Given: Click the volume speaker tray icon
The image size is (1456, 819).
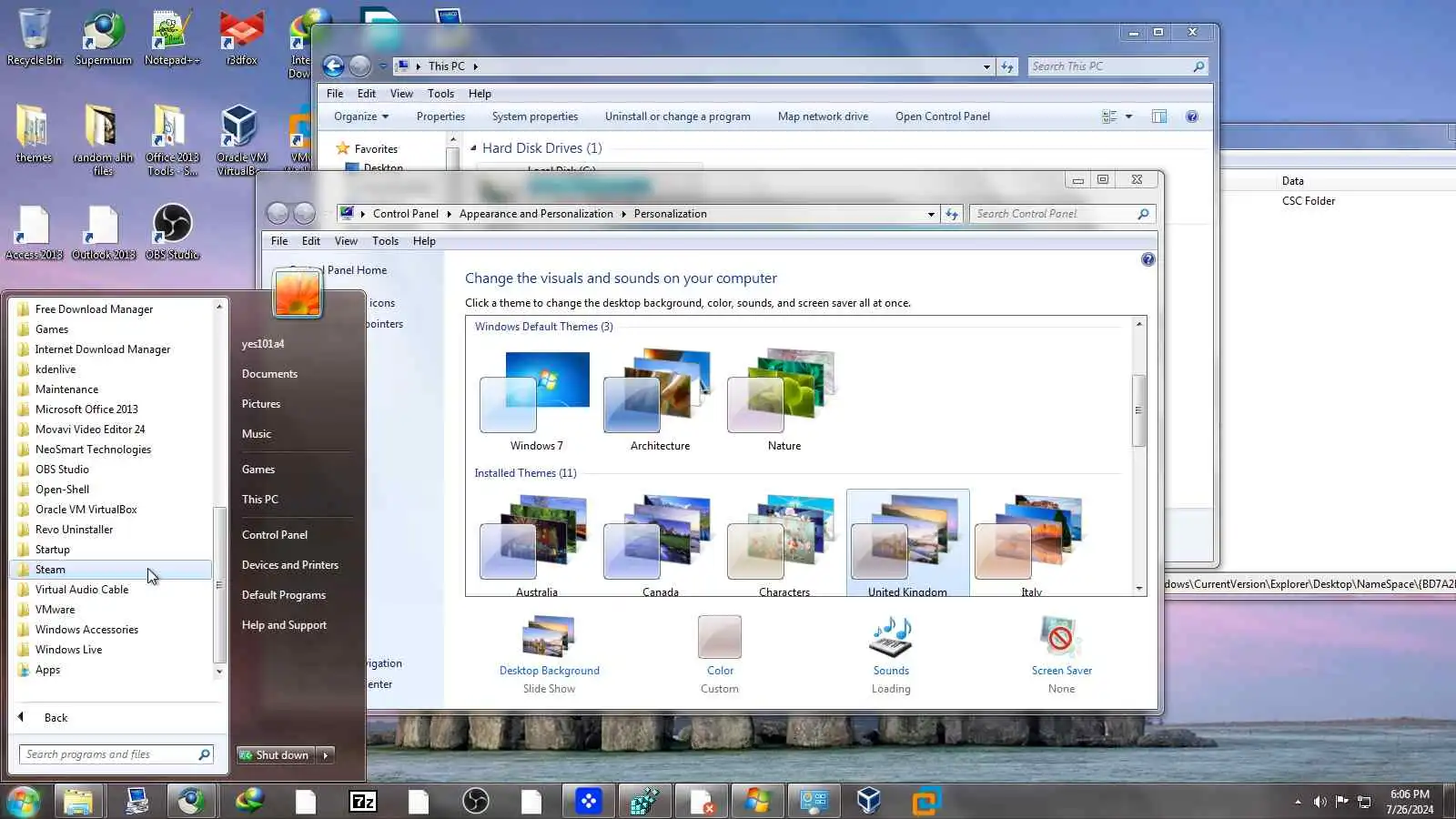Looking at the screenshot, I should click(x=1319, y=802).
